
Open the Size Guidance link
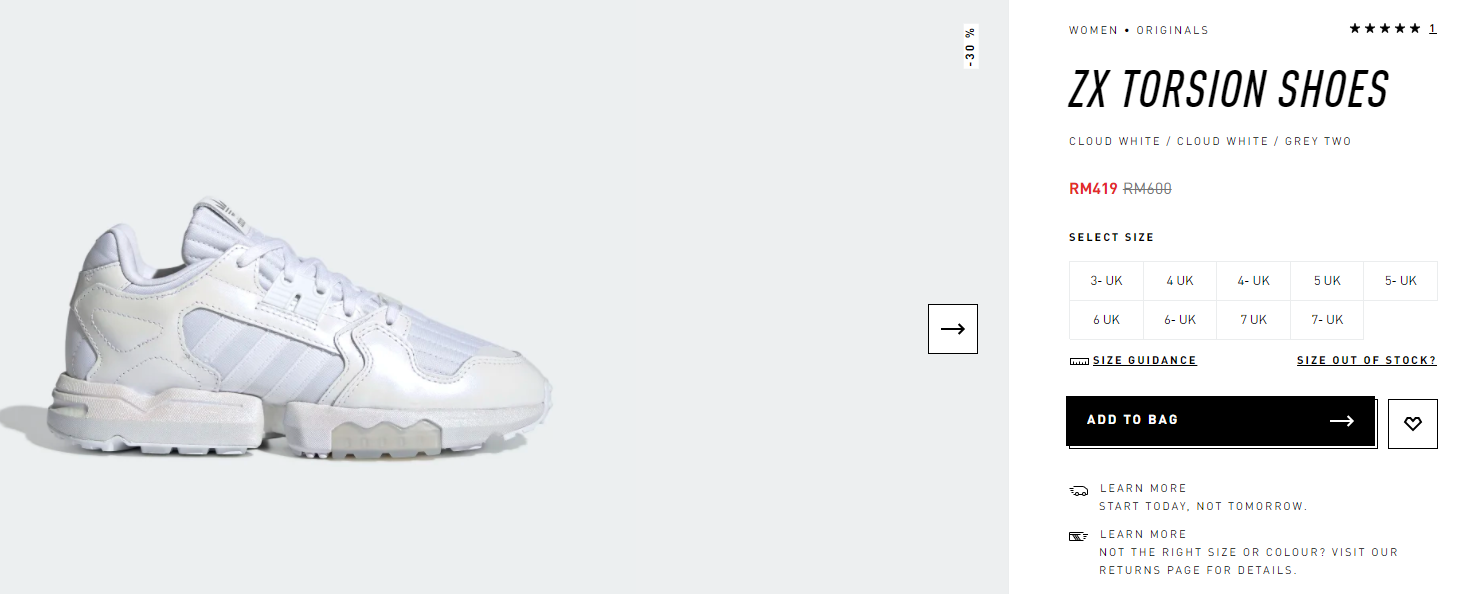click(x=1145, y=360)
